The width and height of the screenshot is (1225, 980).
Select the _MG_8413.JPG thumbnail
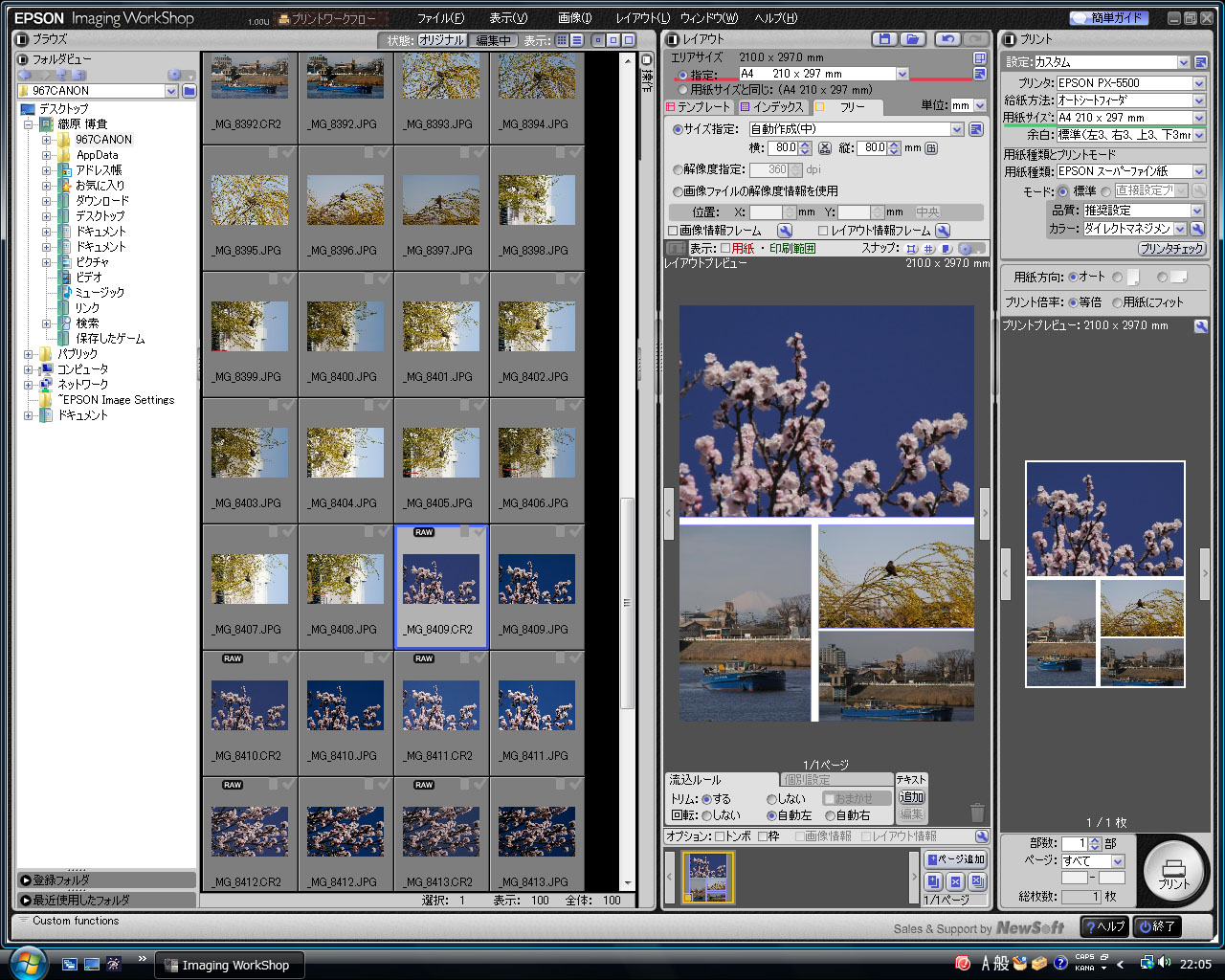pyautogui.click(x=537, y=831)
